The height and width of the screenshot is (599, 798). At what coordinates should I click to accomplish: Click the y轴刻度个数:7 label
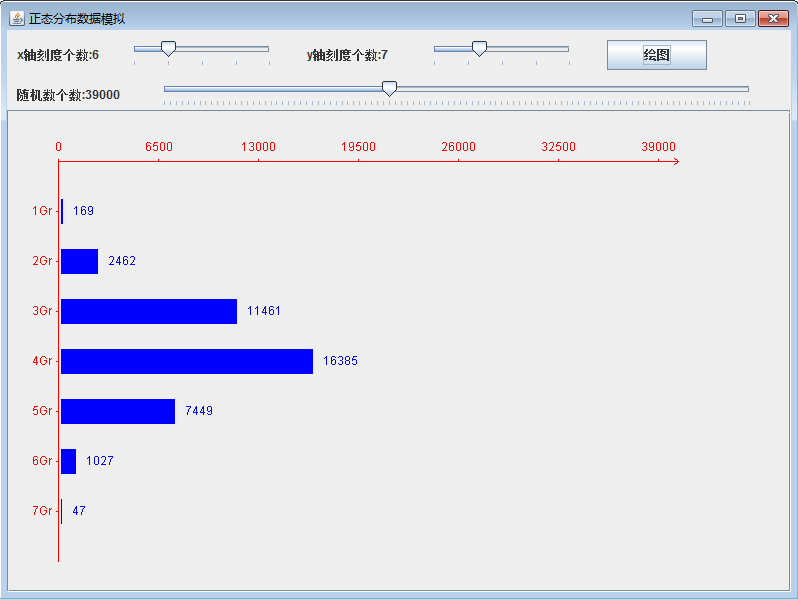347,55
